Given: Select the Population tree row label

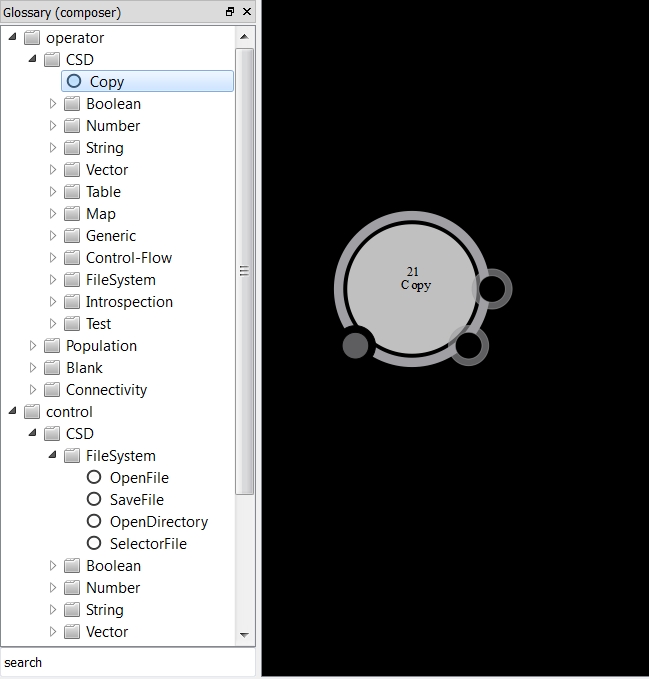Looking at the screenshot, I should [101, 346].
